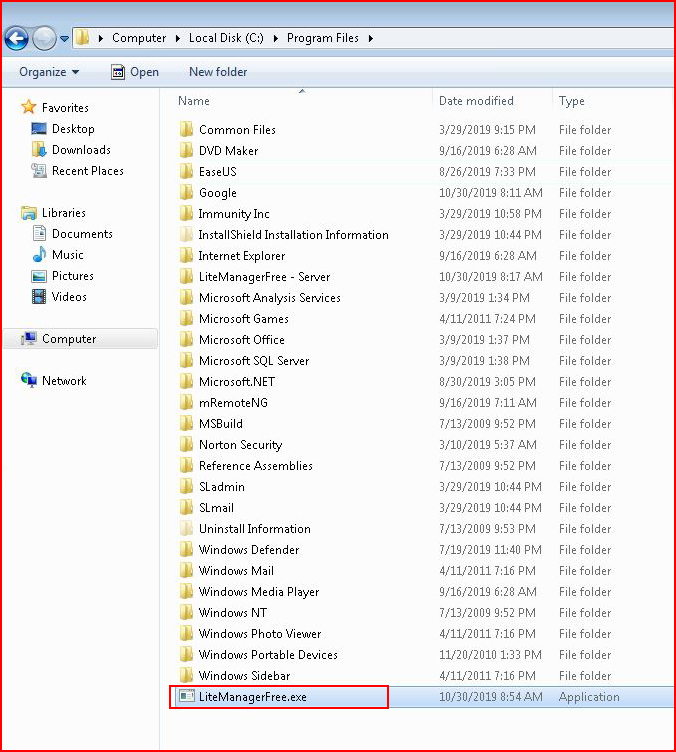The width and height of the screenshot is (676, 752).
Task: Click the Libraries icon in sidebar
Action: [29, 213]
